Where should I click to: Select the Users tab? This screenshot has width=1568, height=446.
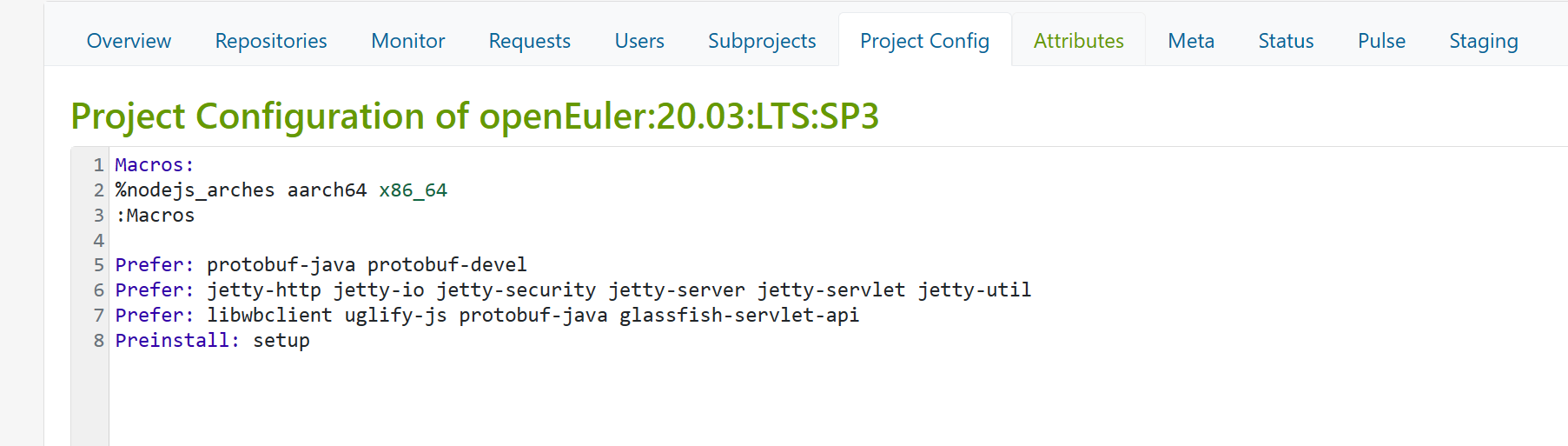tap(639, 41)
